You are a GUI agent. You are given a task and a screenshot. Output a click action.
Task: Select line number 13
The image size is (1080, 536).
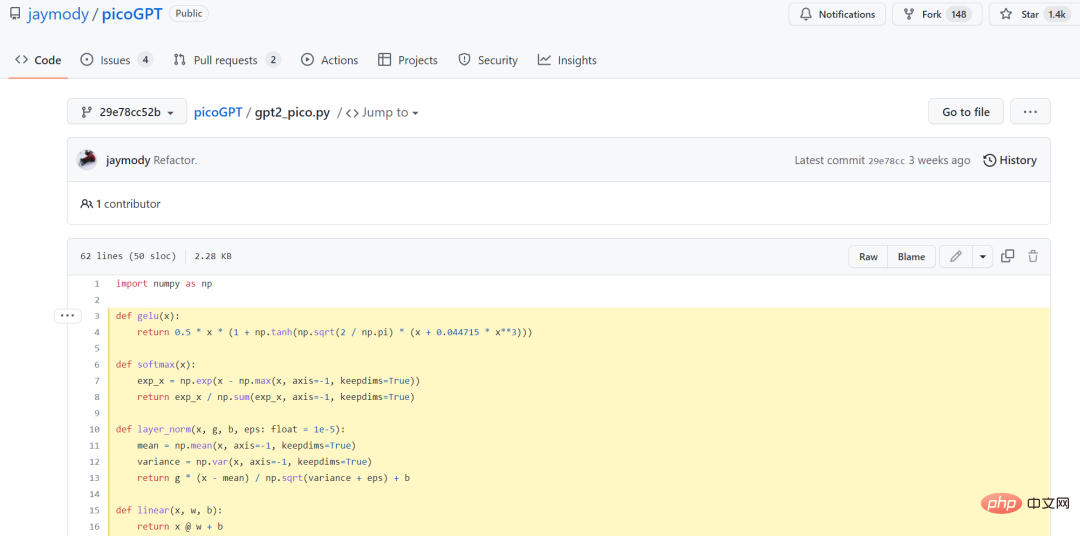pyautogui.click(x=94, y=477)
